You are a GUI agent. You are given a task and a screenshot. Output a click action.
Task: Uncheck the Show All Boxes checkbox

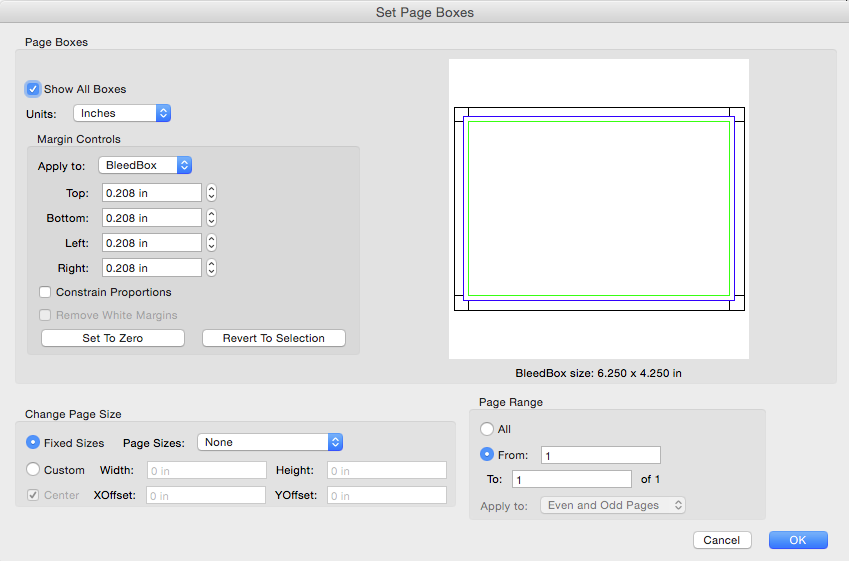click(x=33, y=89)
